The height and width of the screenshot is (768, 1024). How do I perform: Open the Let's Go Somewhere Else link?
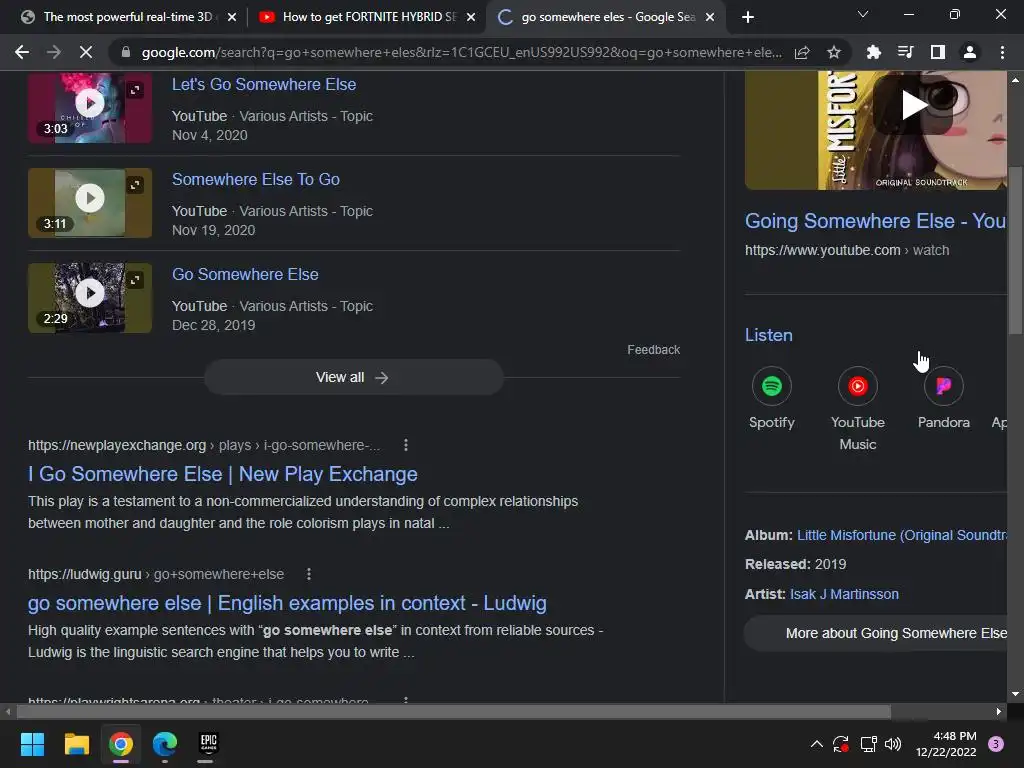[x=264, y=84]
